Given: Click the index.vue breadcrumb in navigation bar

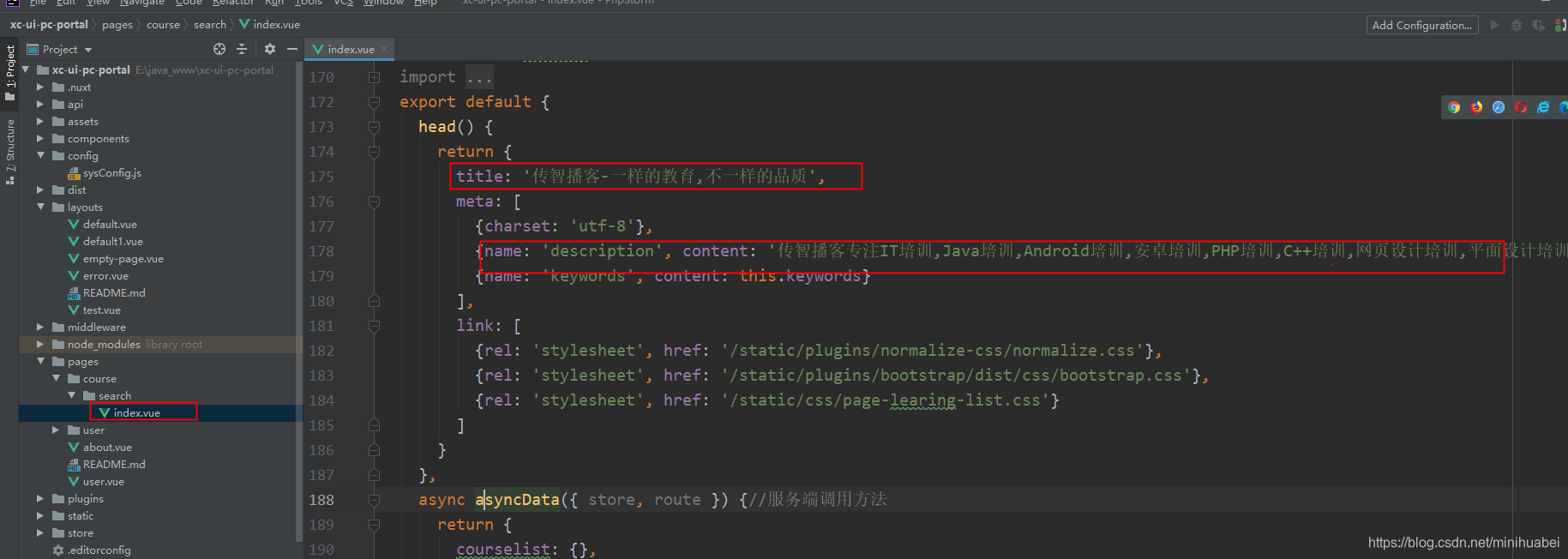Looking at the screenshot, I should coord(269,25).
